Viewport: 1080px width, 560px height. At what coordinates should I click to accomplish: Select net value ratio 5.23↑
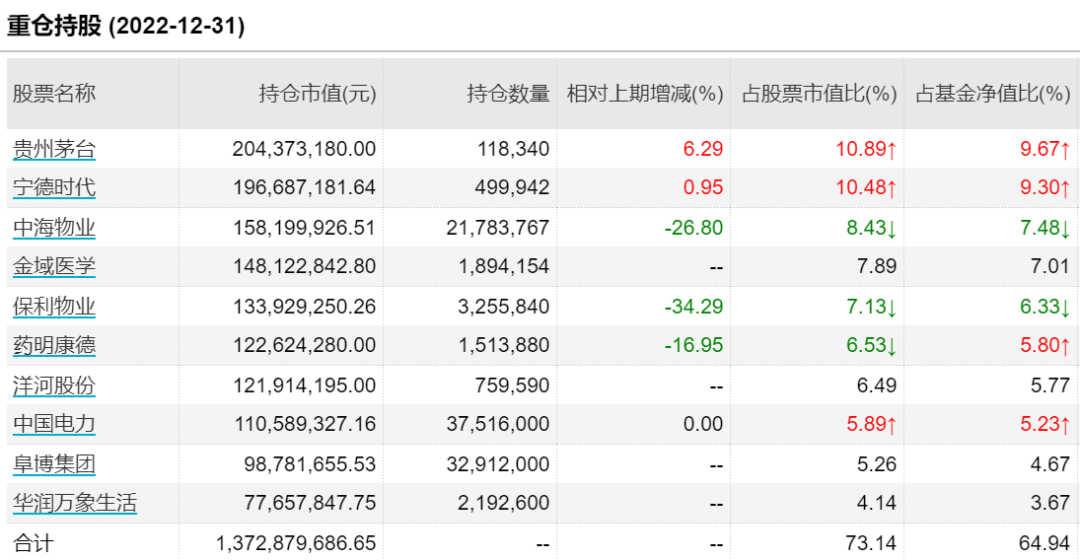click(x=1046, y=424)
